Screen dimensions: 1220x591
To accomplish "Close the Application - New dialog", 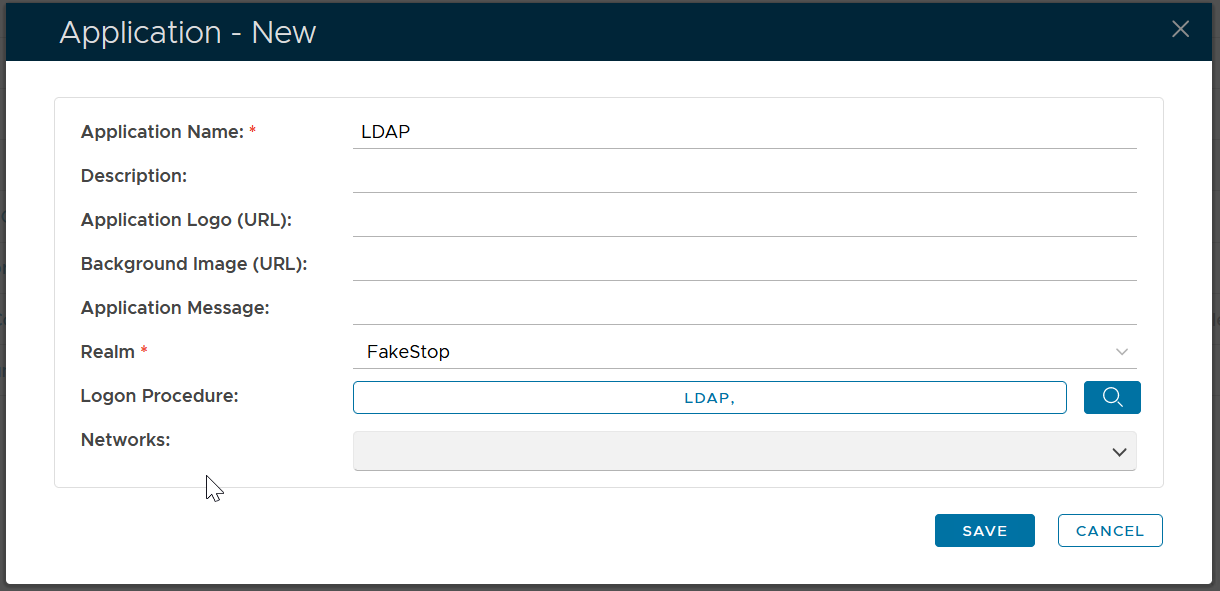I will (x=1180, y=29).
